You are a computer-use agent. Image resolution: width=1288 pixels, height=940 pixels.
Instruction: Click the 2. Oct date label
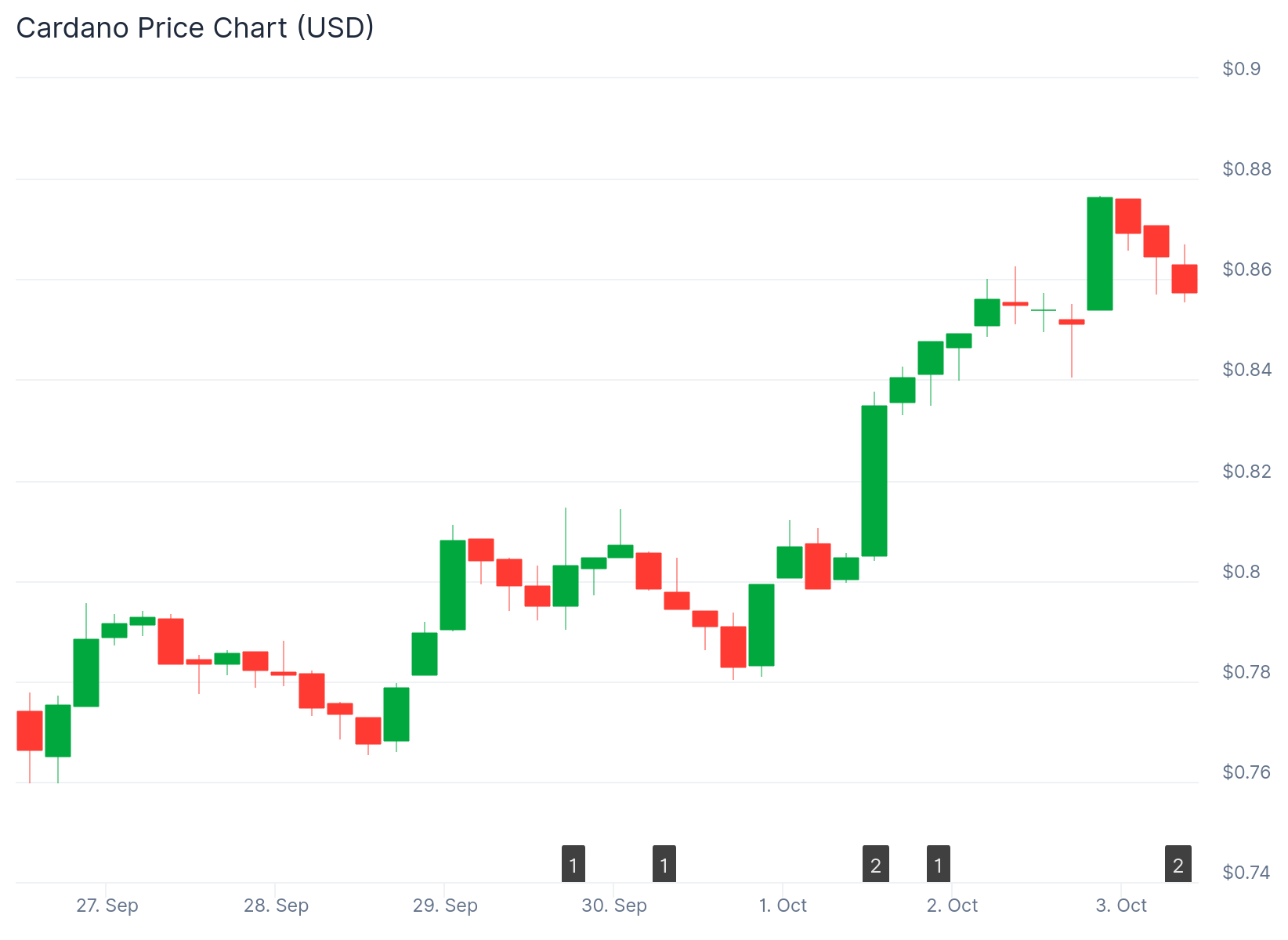click(952, 906)
